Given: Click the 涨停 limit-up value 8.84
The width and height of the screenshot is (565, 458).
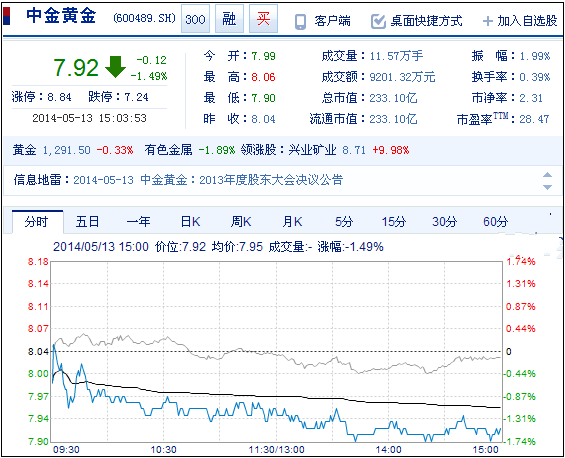Looking at the screenshot, I should [x=59, y=97].
